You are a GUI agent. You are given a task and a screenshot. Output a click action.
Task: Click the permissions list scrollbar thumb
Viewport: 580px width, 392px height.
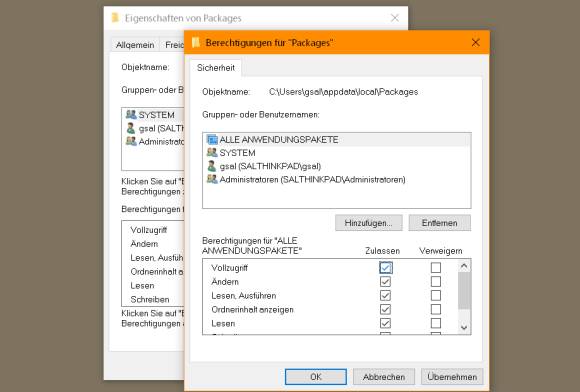pos(464,291)
